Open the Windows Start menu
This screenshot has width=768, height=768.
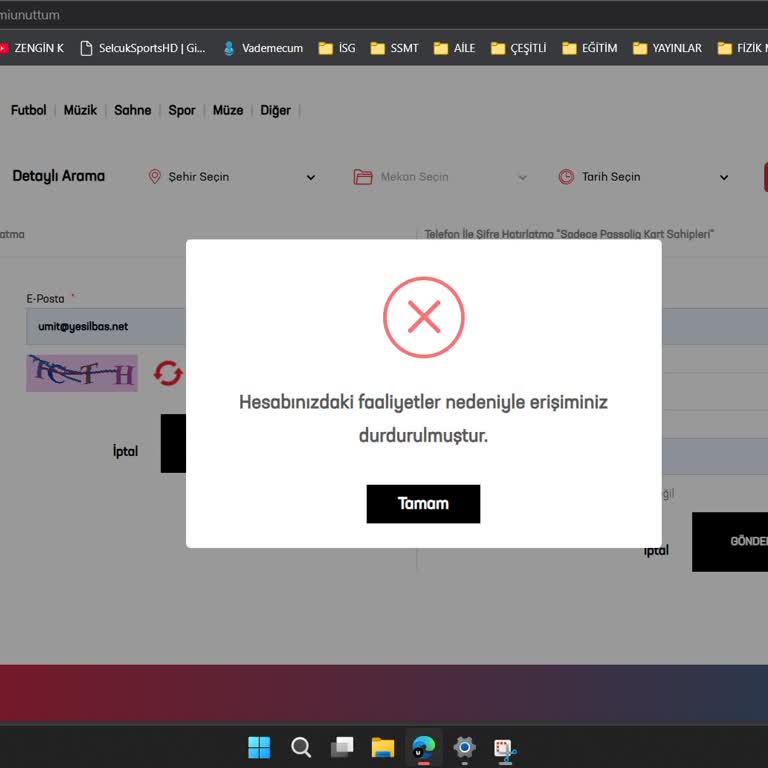[259, 747]
